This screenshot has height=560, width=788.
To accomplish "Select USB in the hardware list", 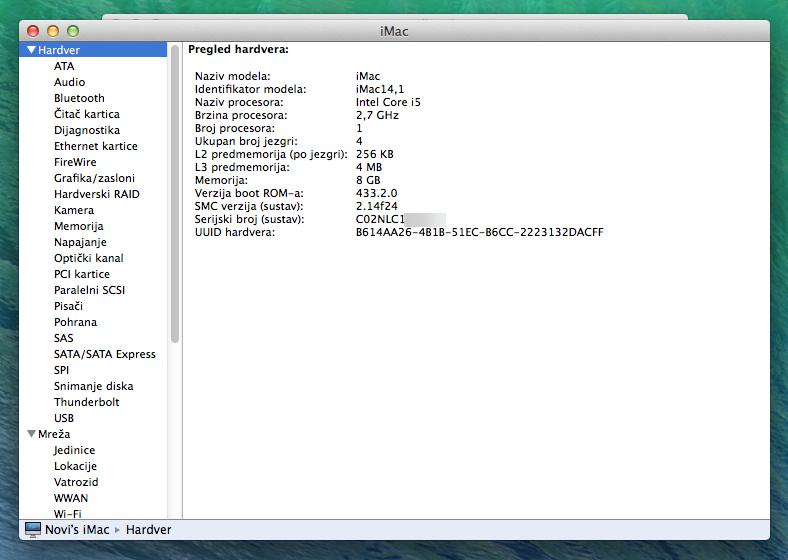I will [x=64, y=418].
